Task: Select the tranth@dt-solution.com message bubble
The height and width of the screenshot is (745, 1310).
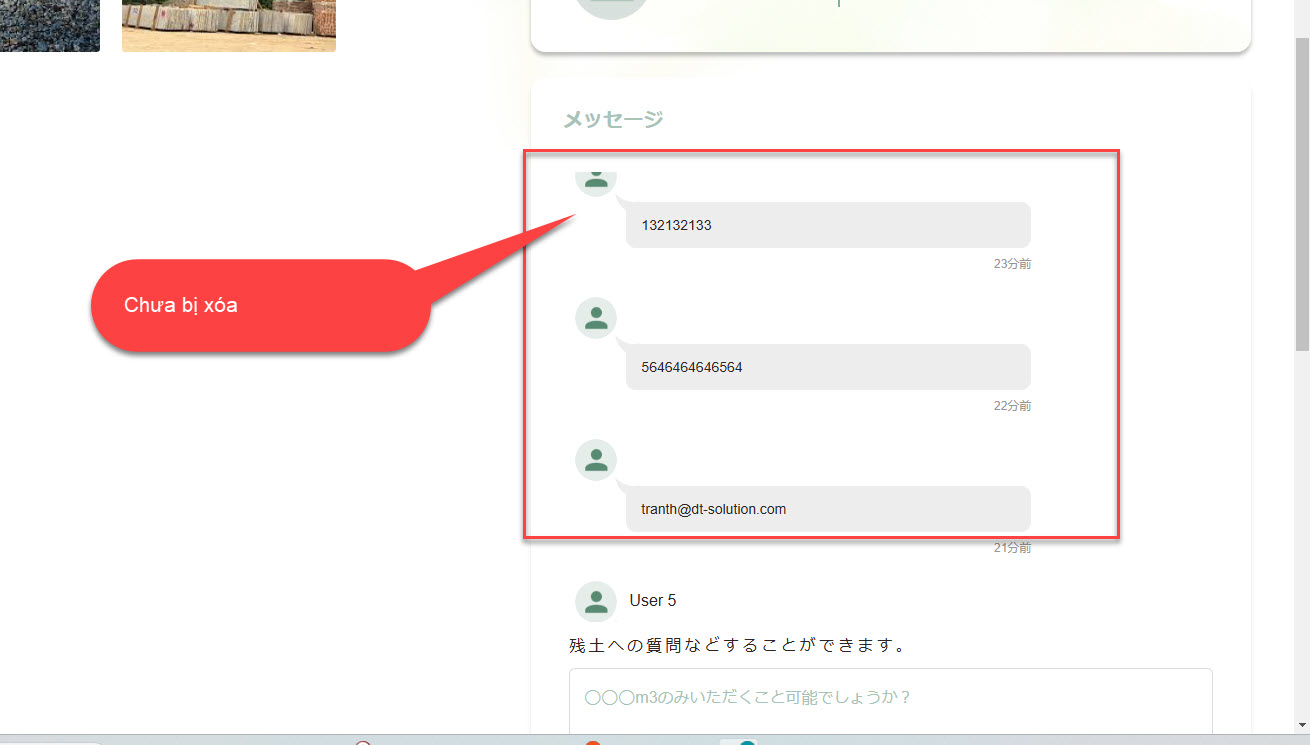Action: (x=828, y=509)
